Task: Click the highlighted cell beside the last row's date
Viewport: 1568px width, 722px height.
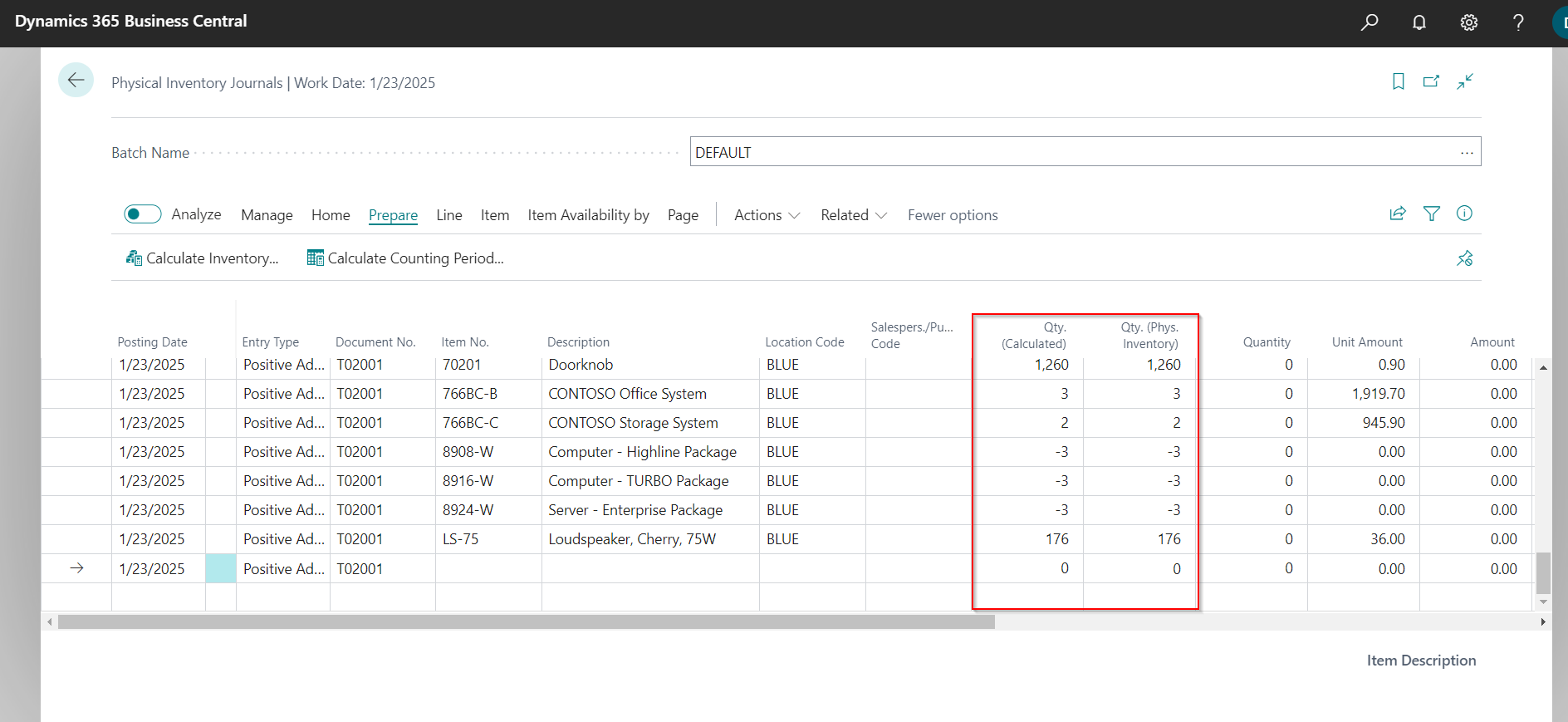Action: click(221, 568)
